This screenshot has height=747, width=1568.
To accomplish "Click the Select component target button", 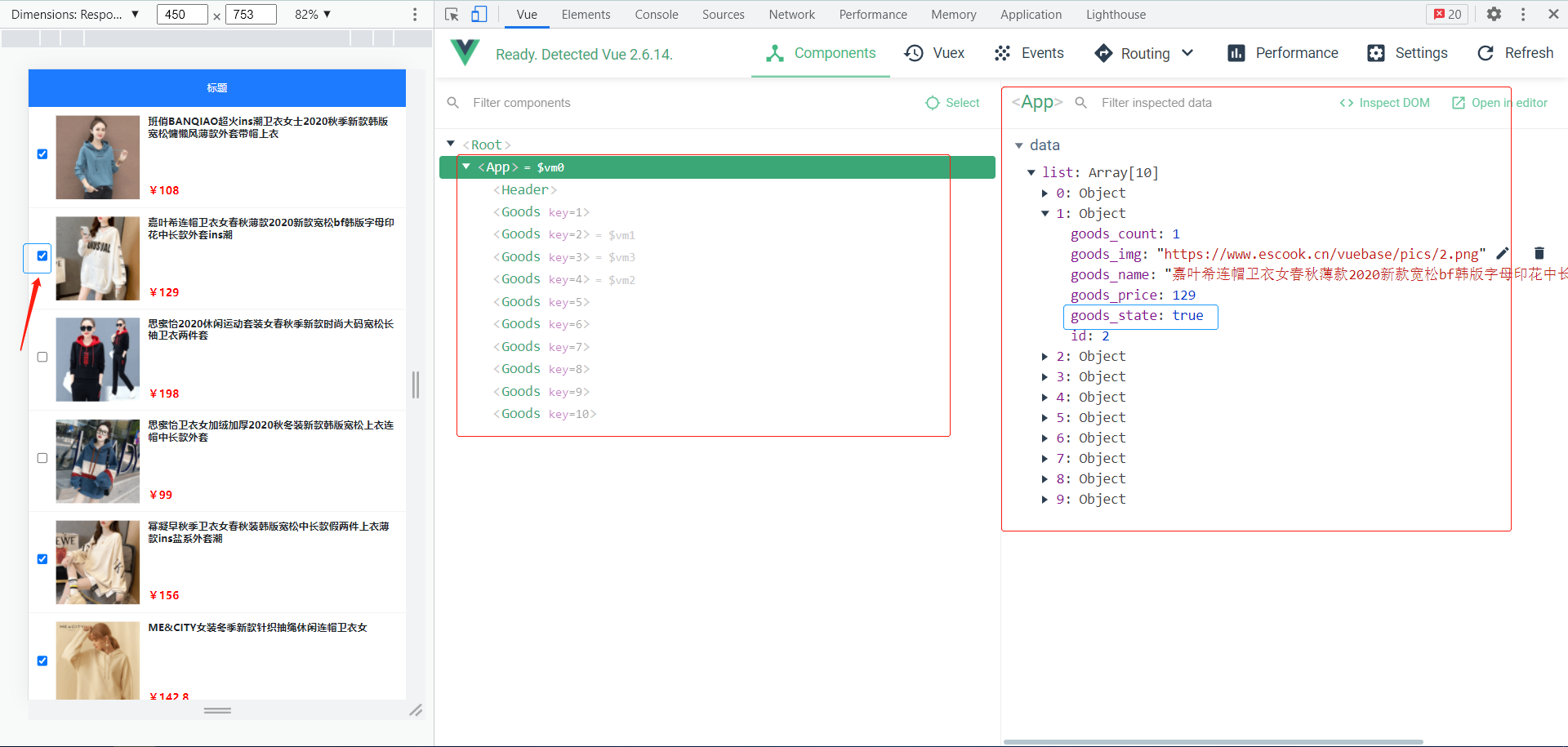I will click(952, 103).
